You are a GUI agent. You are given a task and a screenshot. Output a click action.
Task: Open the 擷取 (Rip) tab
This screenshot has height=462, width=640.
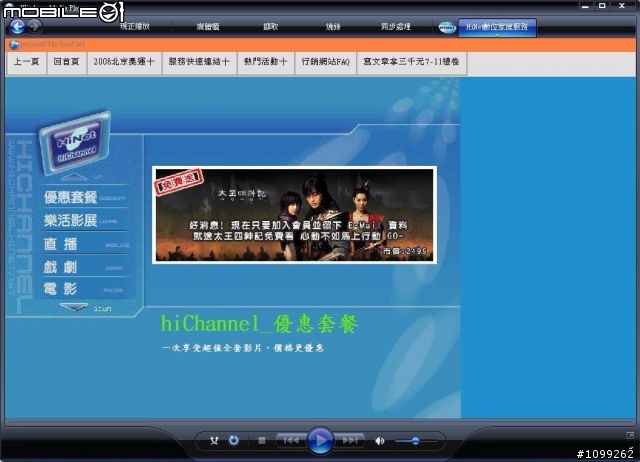(271, 27)
